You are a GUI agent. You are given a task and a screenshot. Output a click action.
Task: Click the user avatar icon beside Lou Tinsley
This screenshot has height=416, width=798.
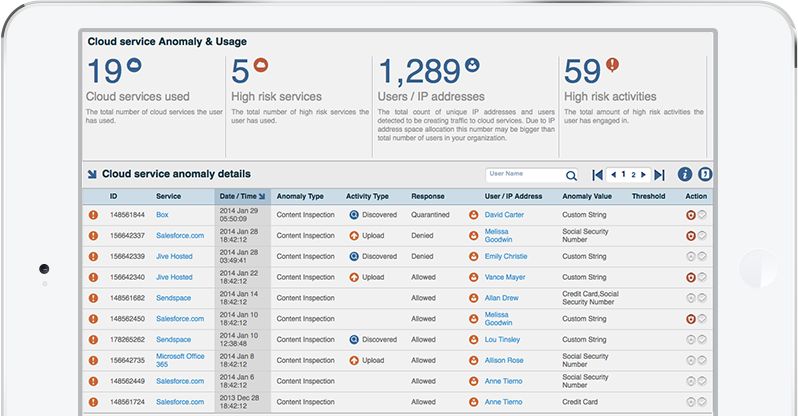474,340
